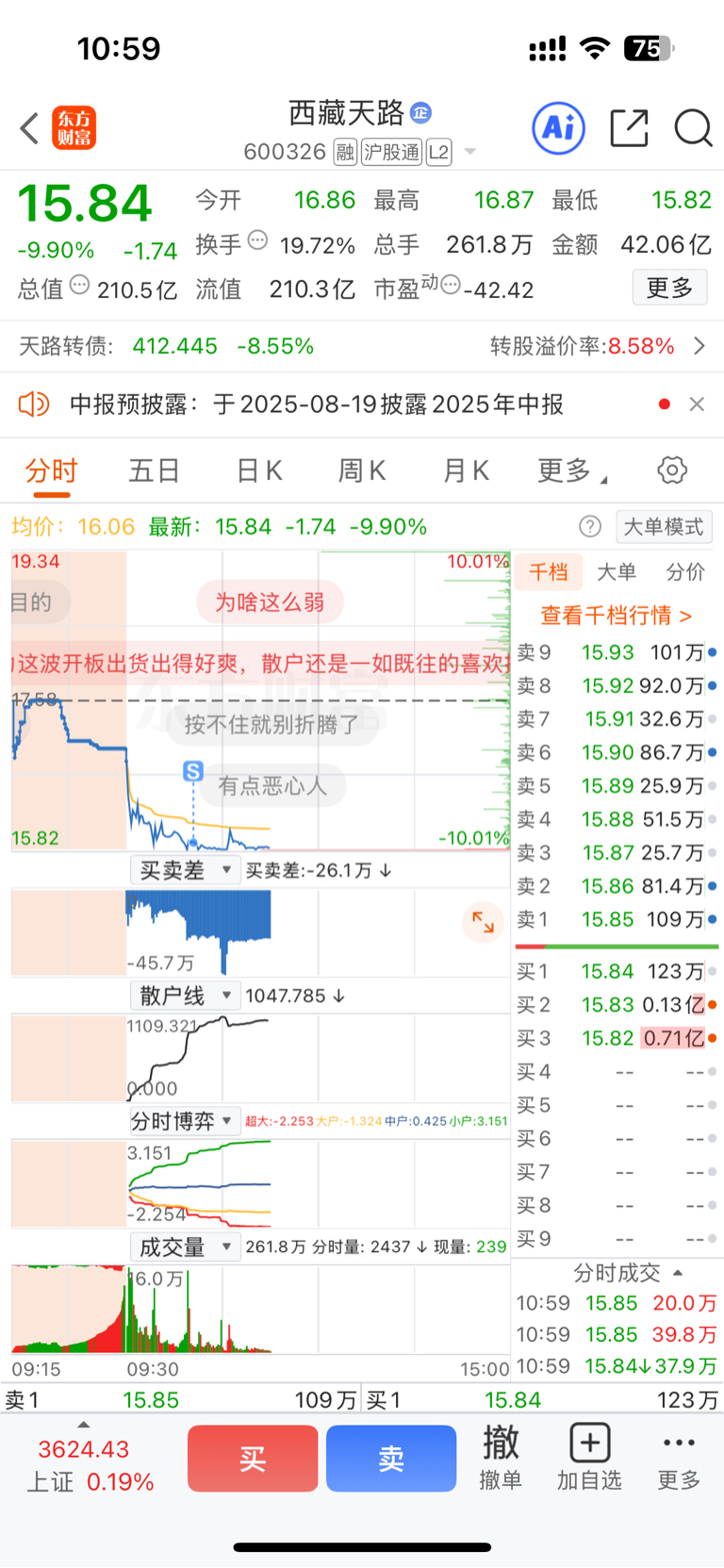This screenshot has height=1568, width=724.
Task: Open the search magnifier icon
Action: coord(693,128)
